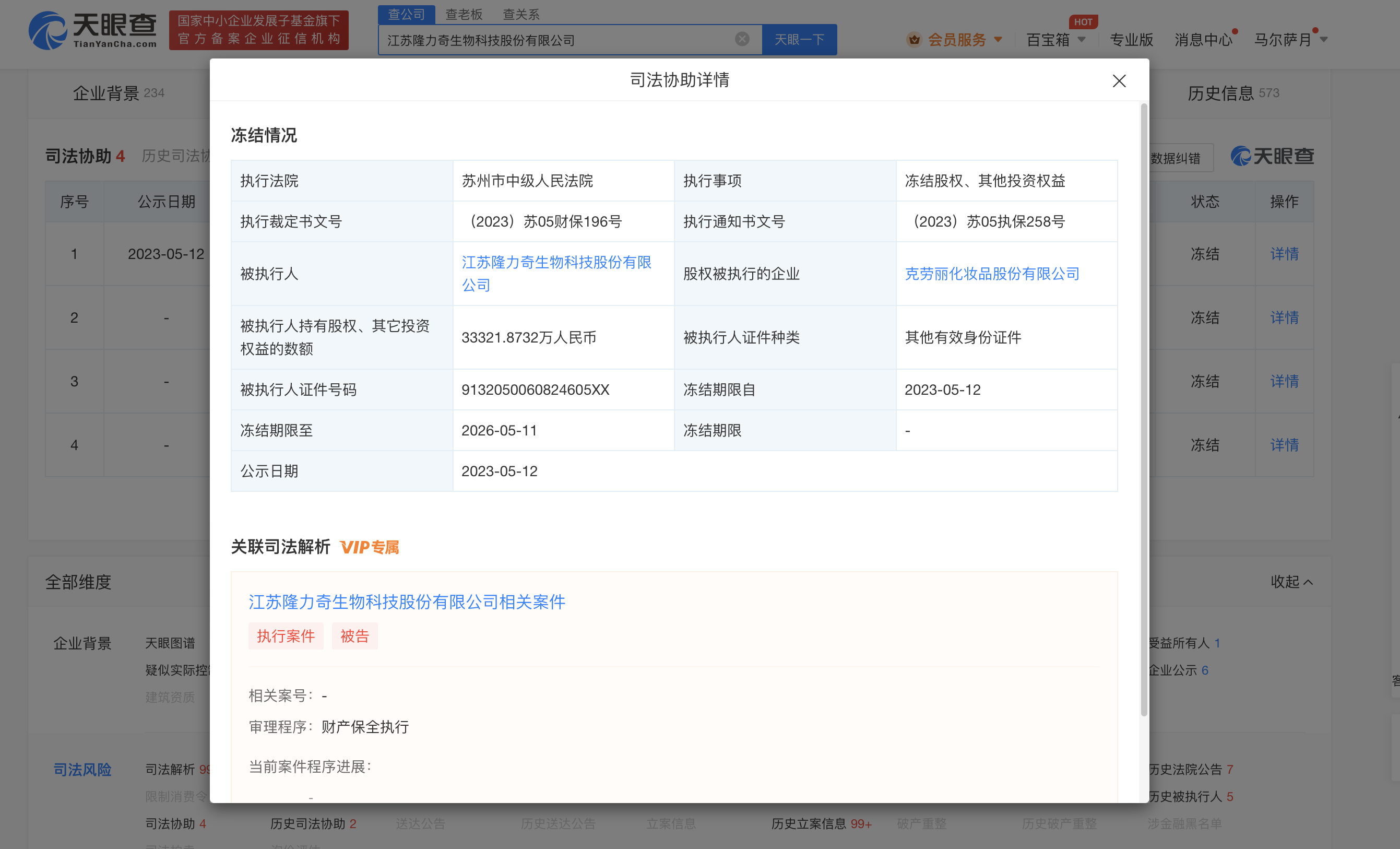The image size is (1400, 849).
Task: Switch to the 查老板 tab
Action: [464, 14]
